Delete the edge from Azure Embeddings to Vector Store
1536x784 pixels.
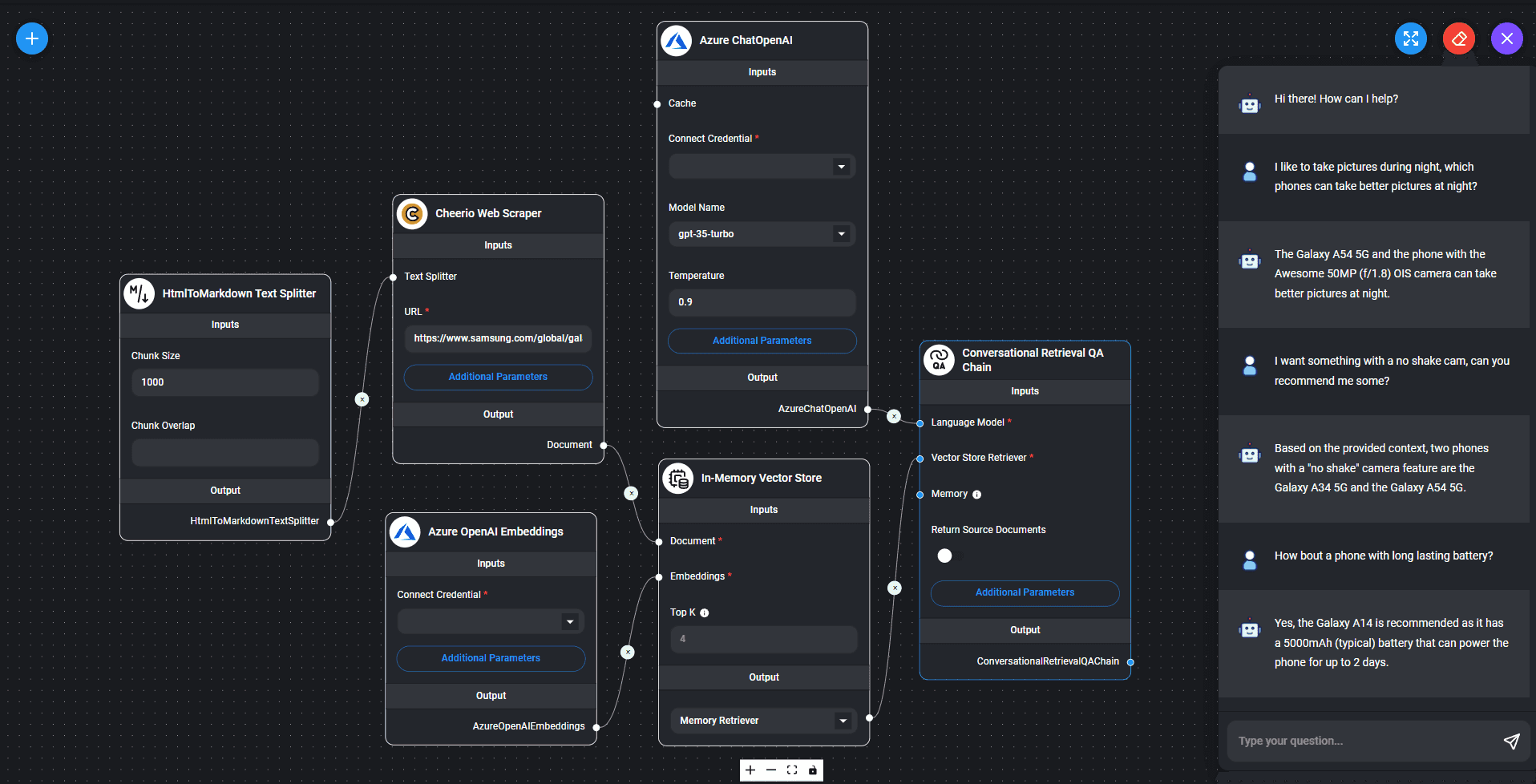click(x=628, y=653)
